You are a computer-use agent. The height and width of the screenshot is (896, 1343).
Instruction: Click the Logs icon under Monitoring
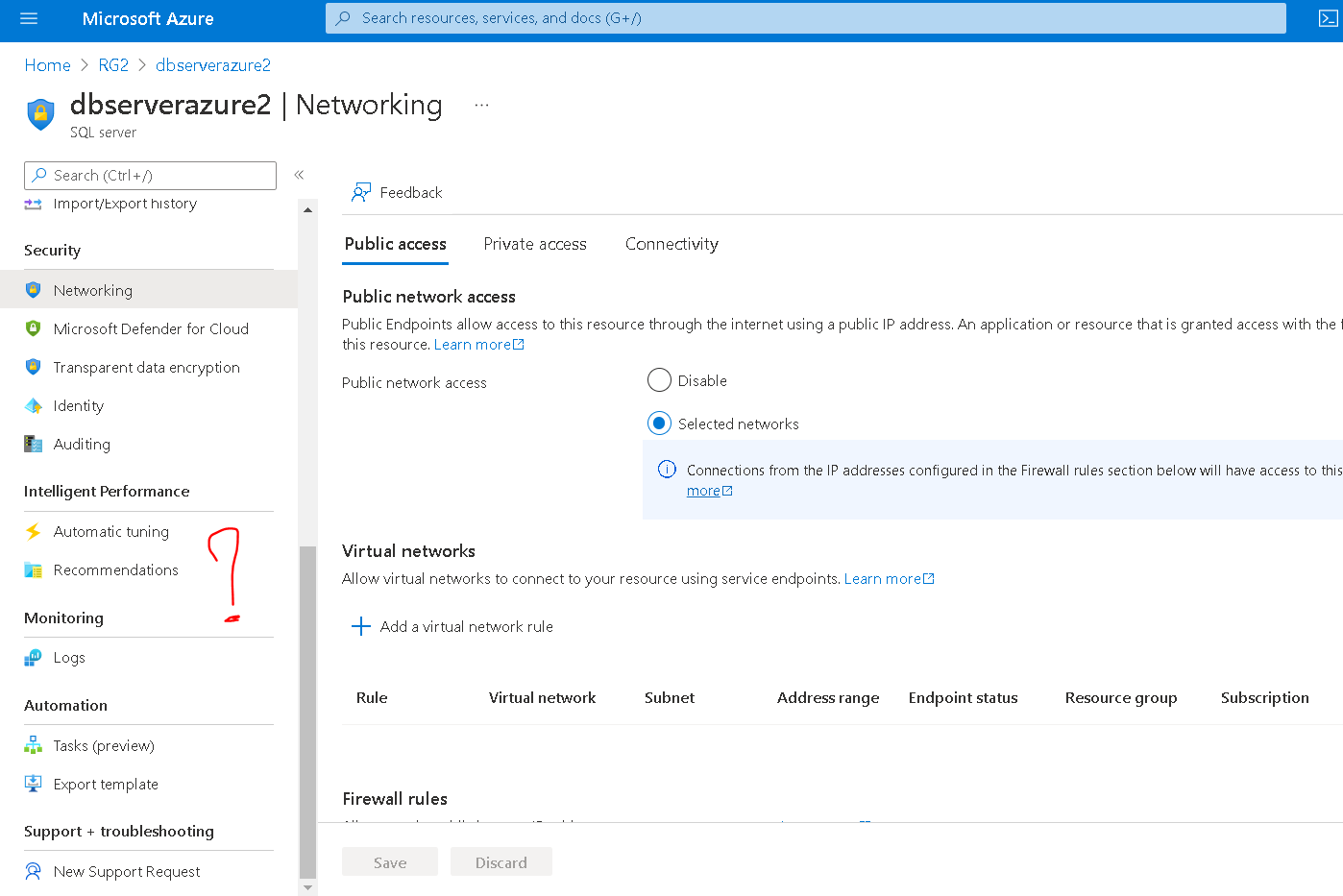coord(34,657)
